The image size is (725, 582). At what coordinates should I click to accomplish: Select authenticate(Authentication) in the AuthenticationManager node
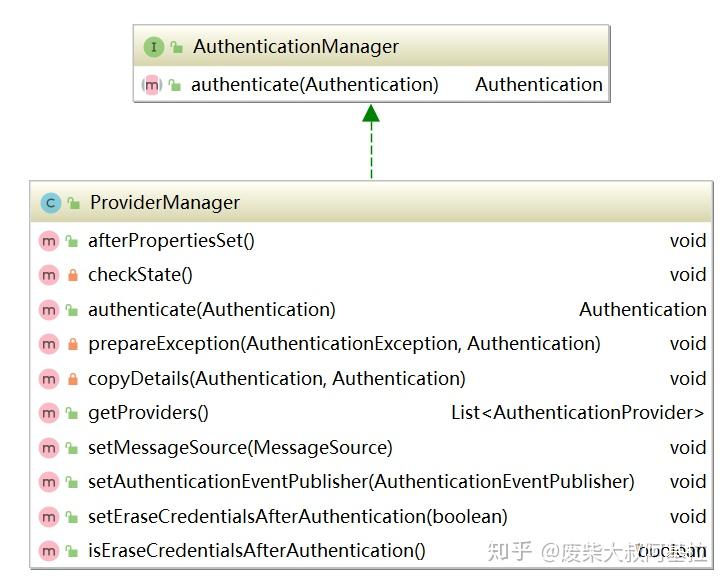(315, 85)
